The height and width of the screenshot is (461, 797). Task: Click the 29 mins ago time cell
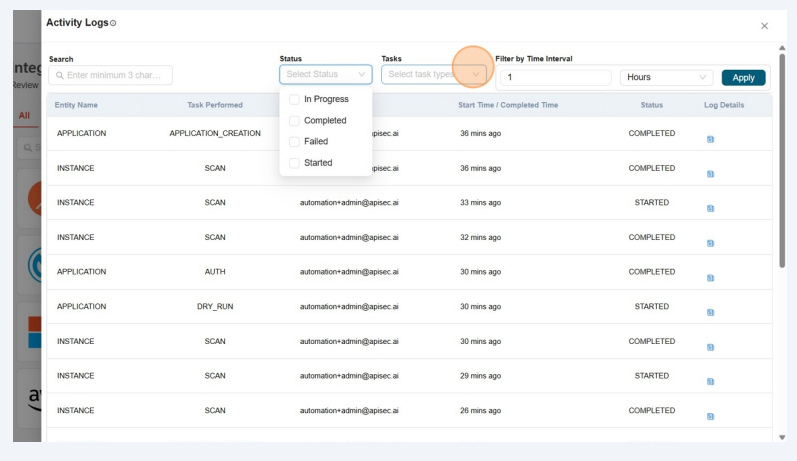tap(480, 376)
